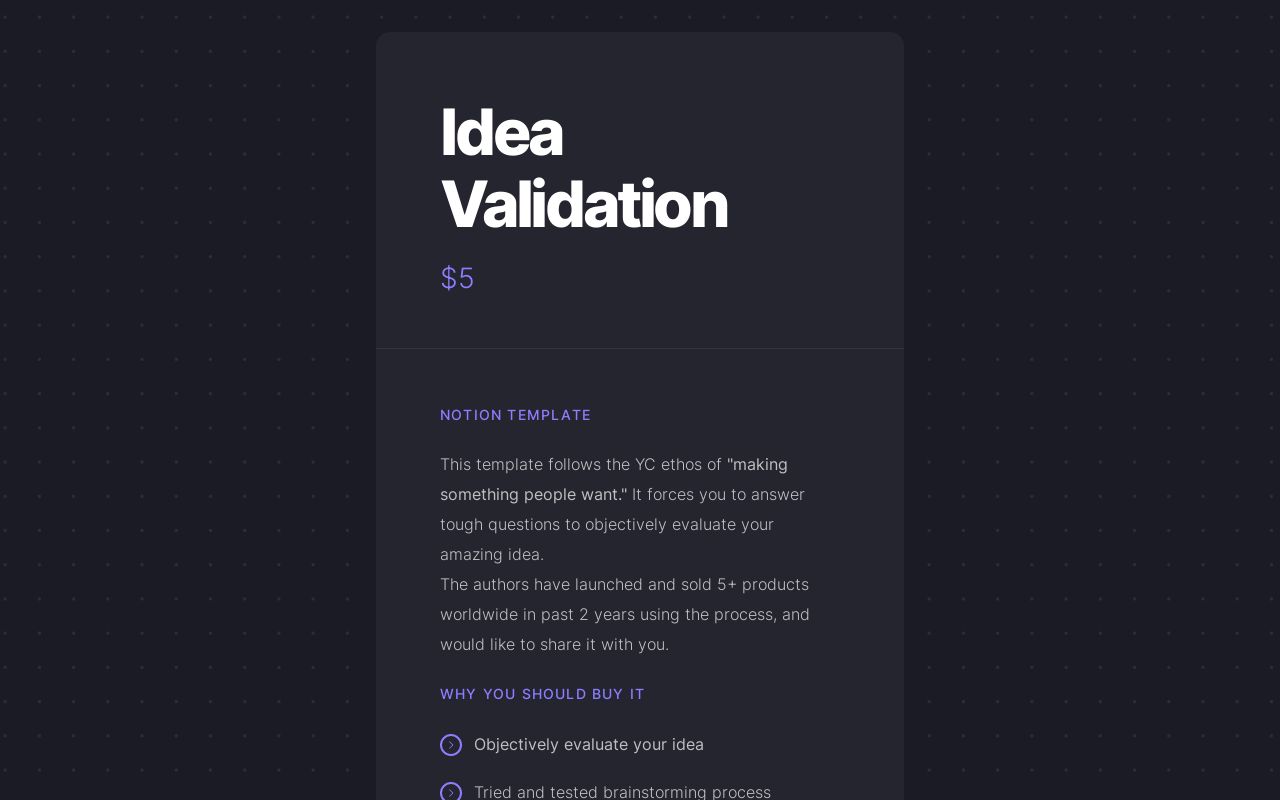
Task: Click the chevron icon beside "Tried and tested brainstorming process"
Action: tap(451, 792)
